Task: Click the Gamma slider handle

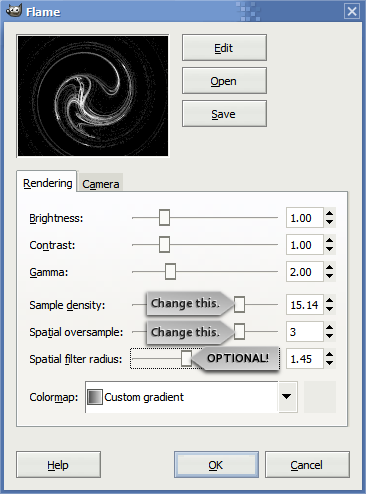Action: click(170, 272)
